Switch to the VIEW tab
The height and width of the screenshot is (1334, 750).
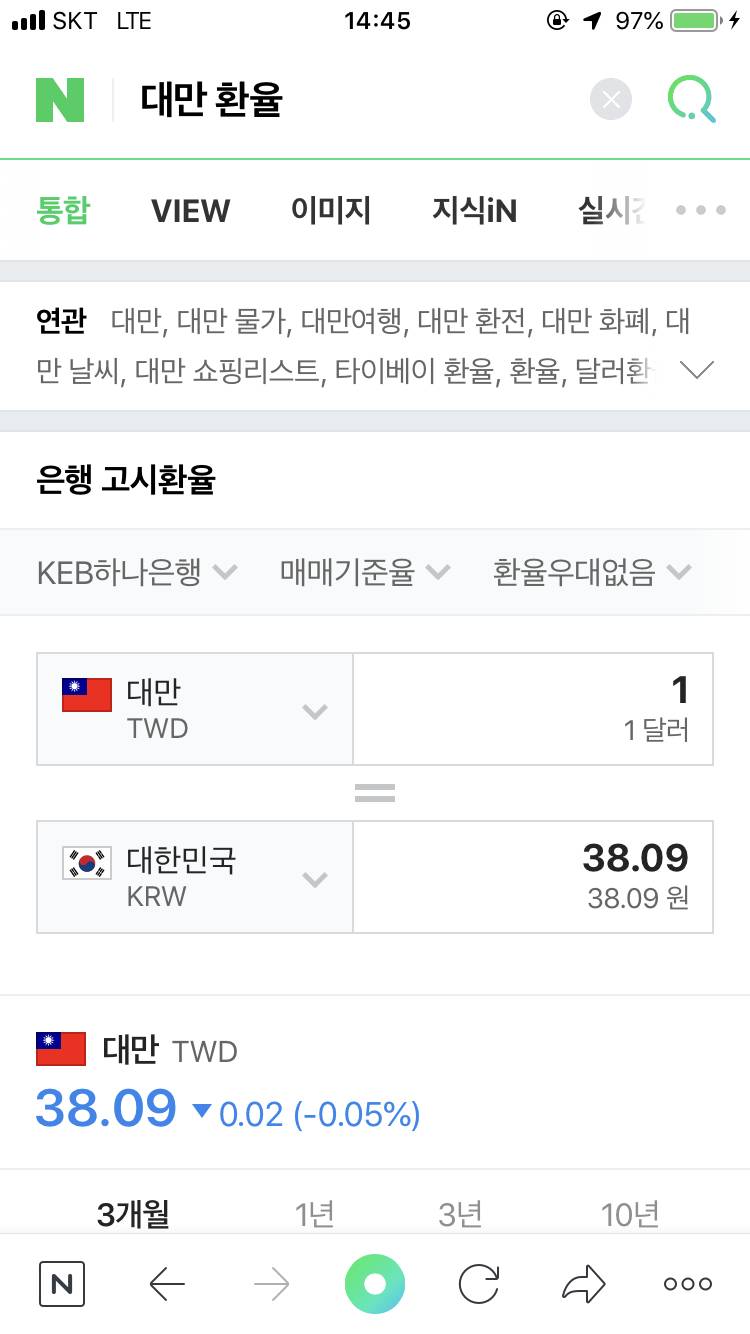pyautogui.click(x=190, y=210)
